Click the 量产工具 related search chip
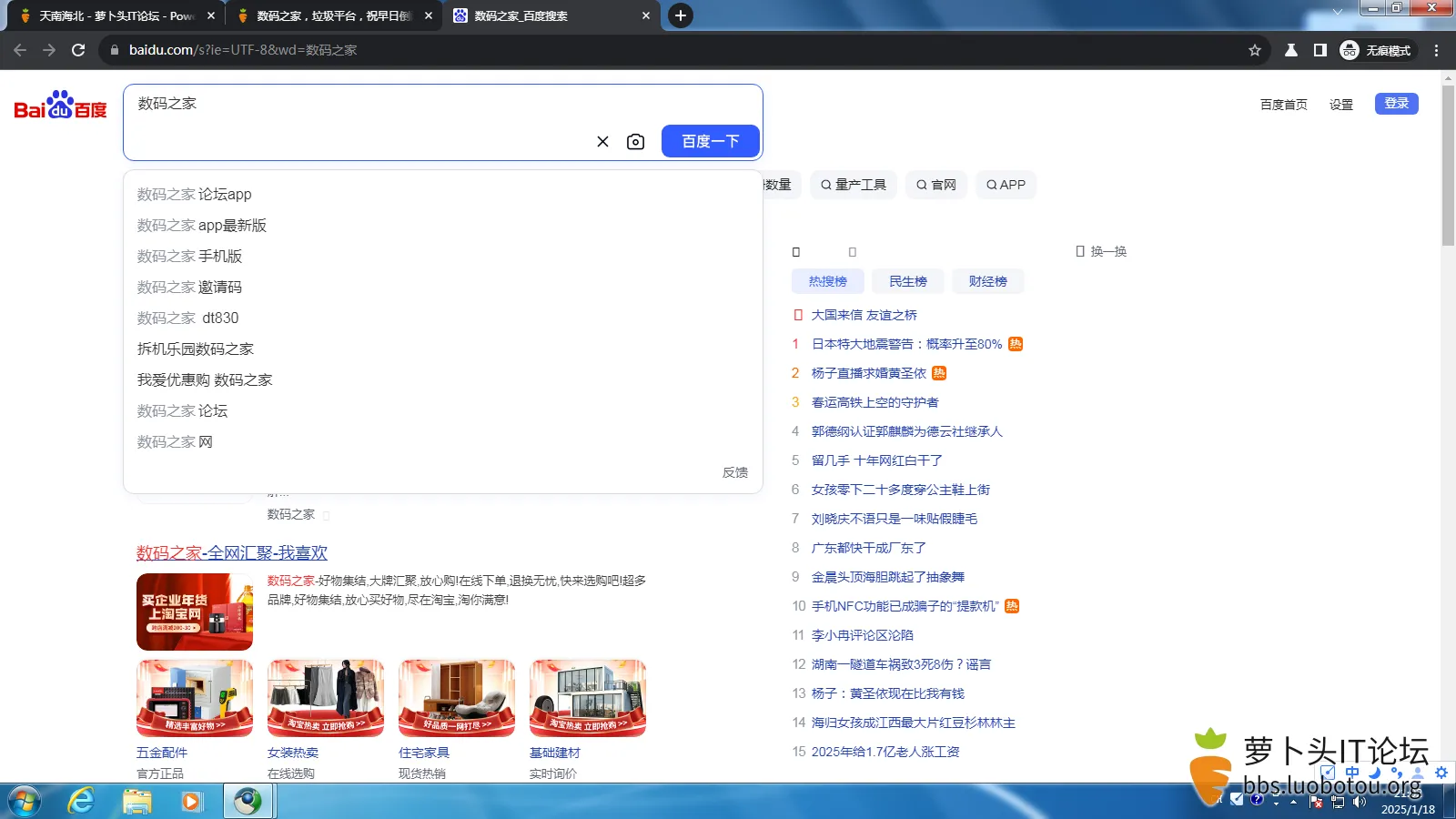Image resolution: width=1456 pixels, height=819 pixels. tap(853, 185)
